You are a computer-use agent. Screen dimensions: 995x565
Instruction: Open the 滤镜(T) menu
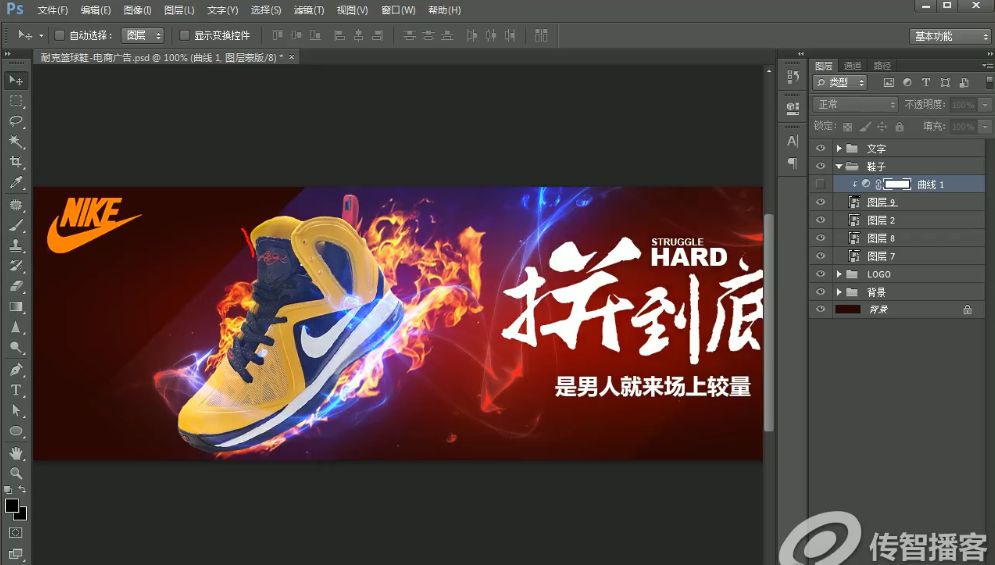click(308, 10)
